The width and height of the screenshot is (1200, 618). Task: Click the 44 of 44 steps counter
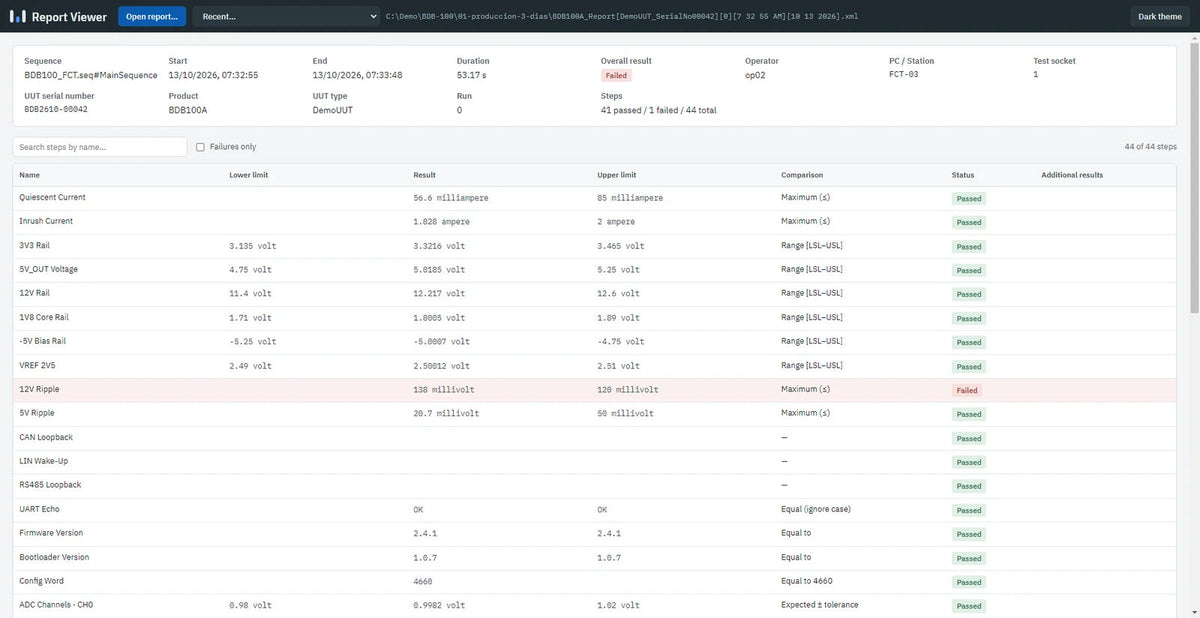pyautogui.click(x=1150, y=147)
